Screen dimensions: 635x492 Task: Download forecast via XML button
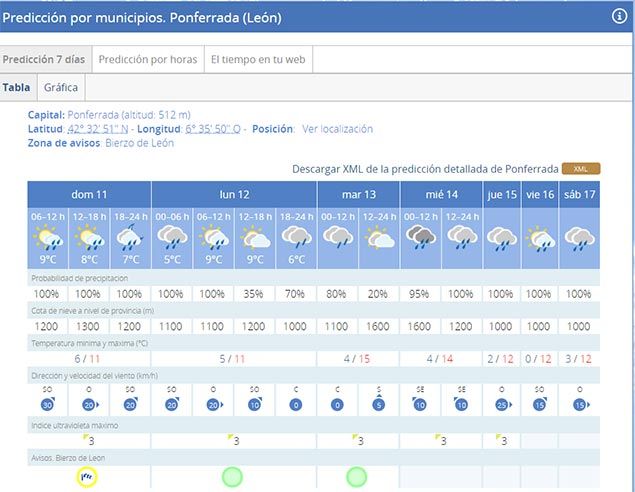(581, 169)
